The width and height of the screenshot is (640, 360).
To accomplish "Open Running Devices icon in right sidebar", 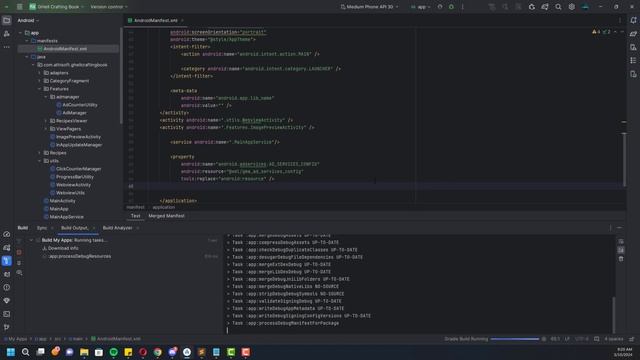I will (633, 74).
